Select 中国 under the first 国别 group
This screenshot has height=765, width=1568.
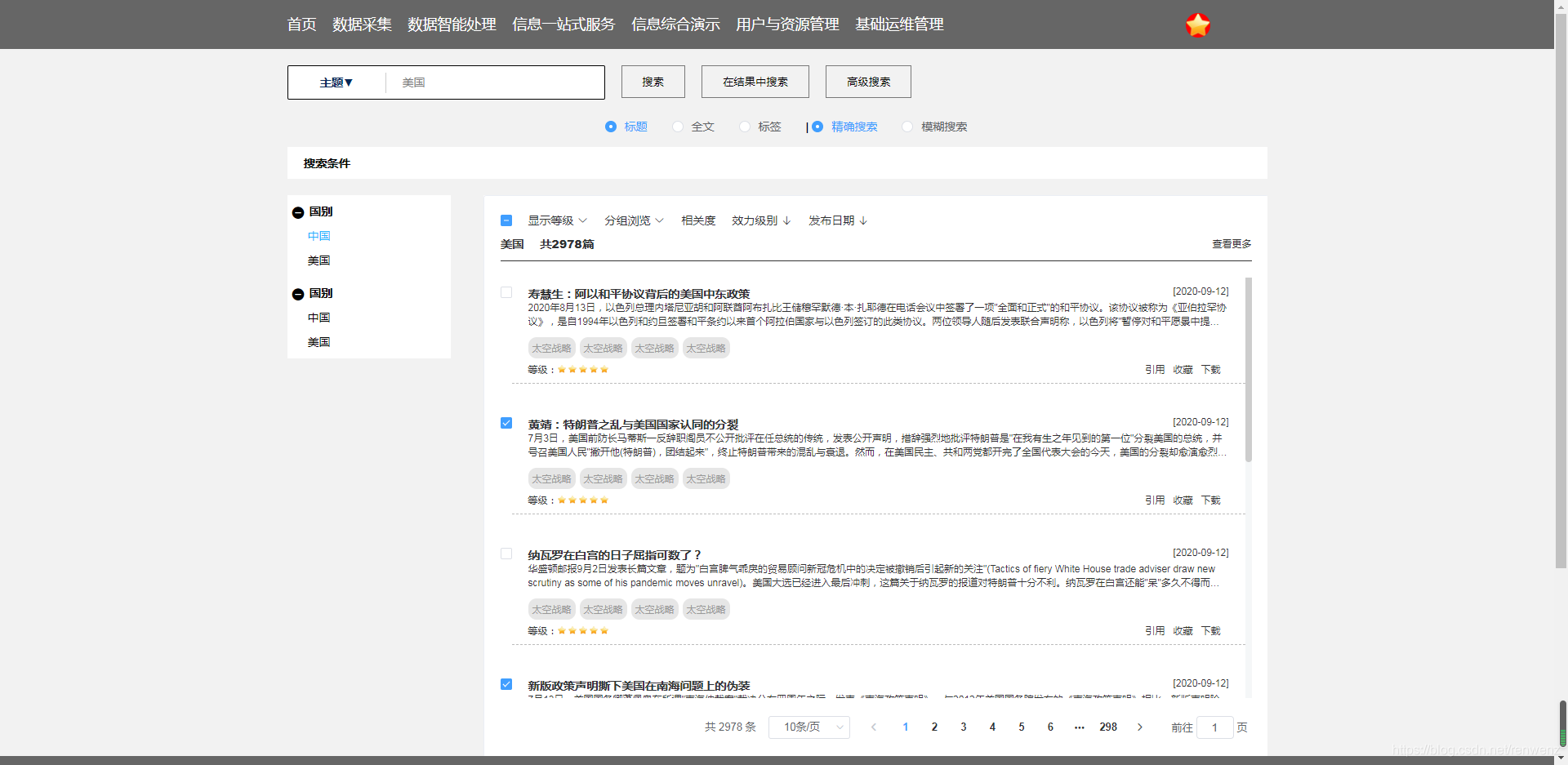click(x=318, y=236)
